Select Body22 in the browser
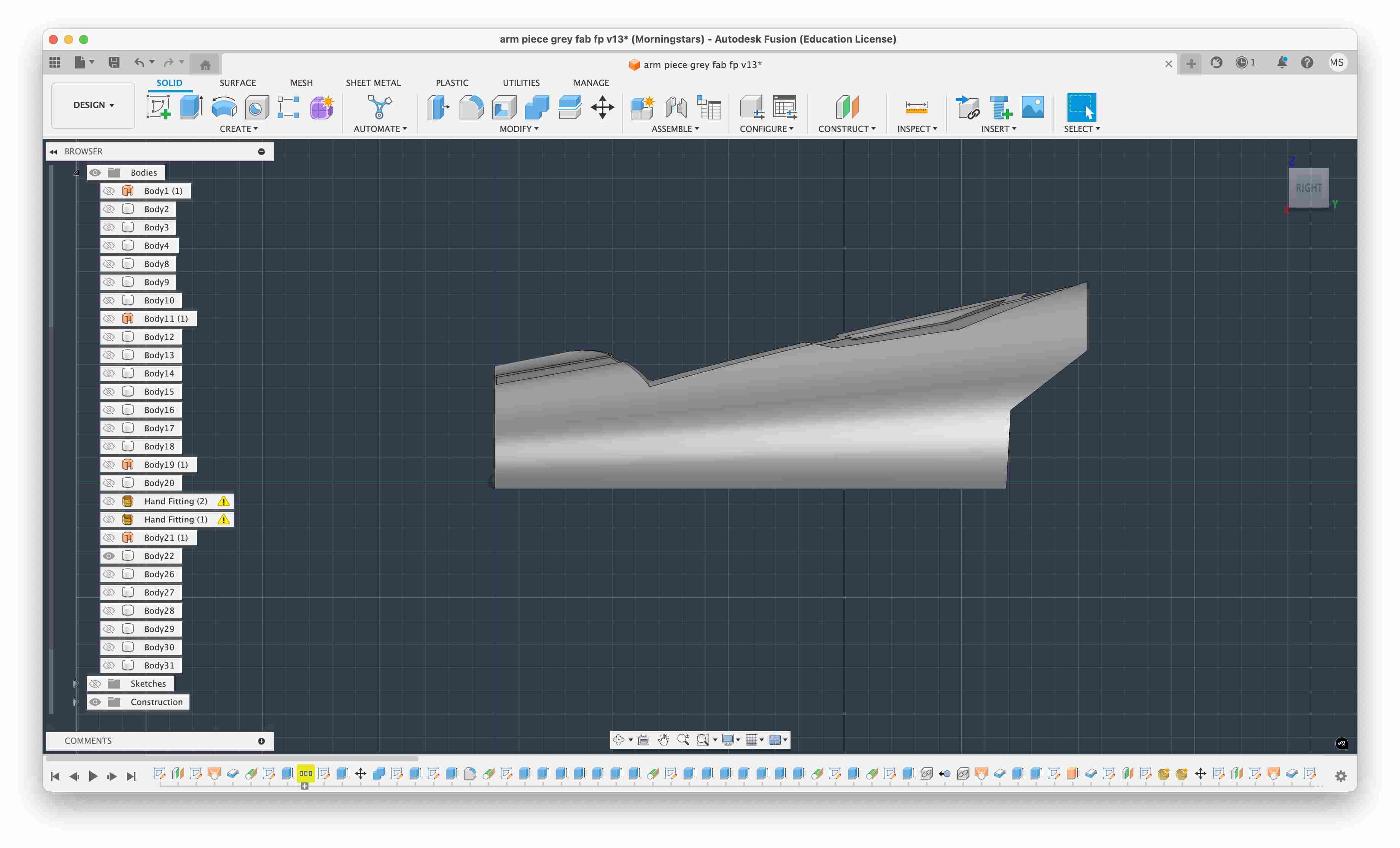The image size is (1400, 848). 159,556
